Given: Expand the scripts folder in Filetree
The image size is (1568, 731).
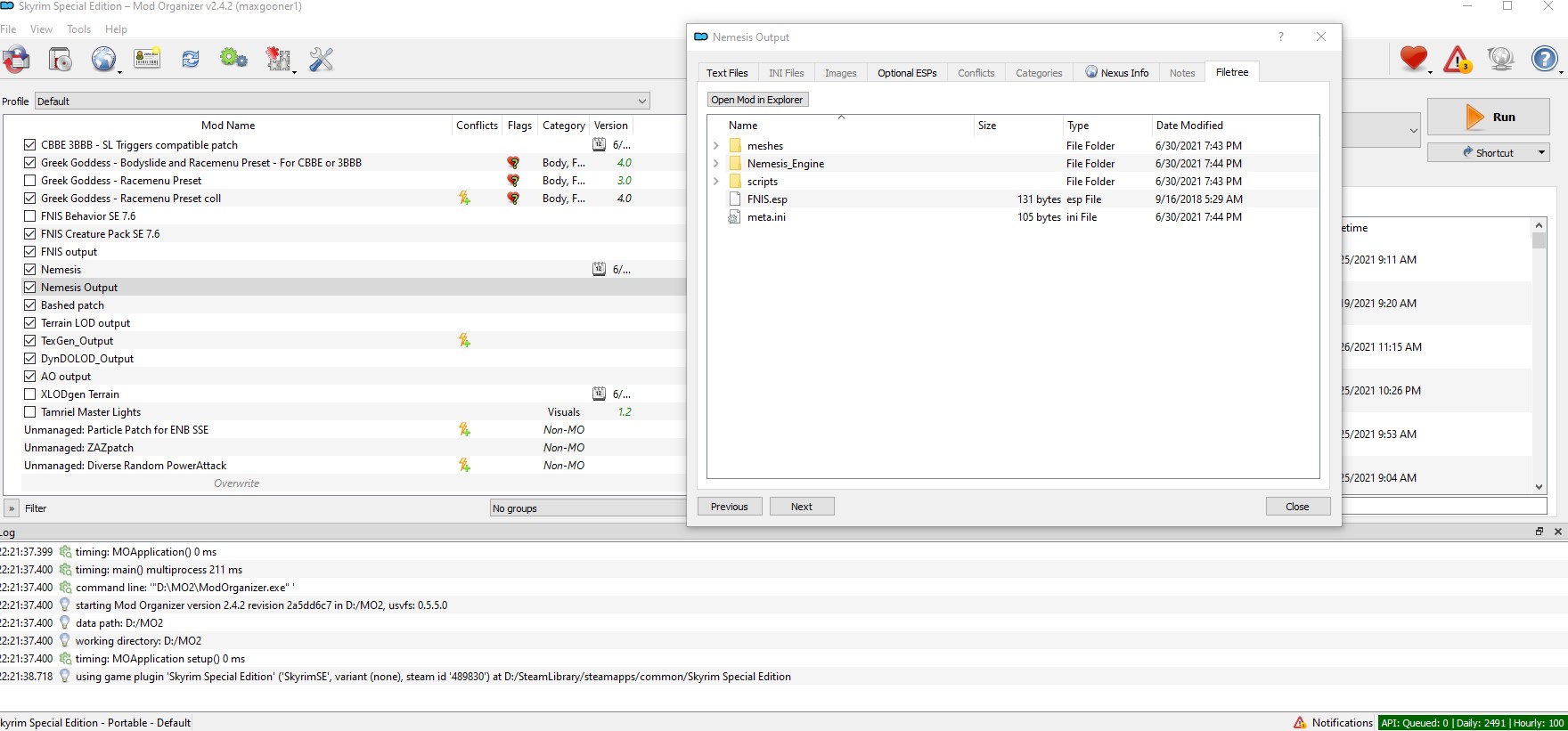Looking at the screenshot, I should point(716,182).
